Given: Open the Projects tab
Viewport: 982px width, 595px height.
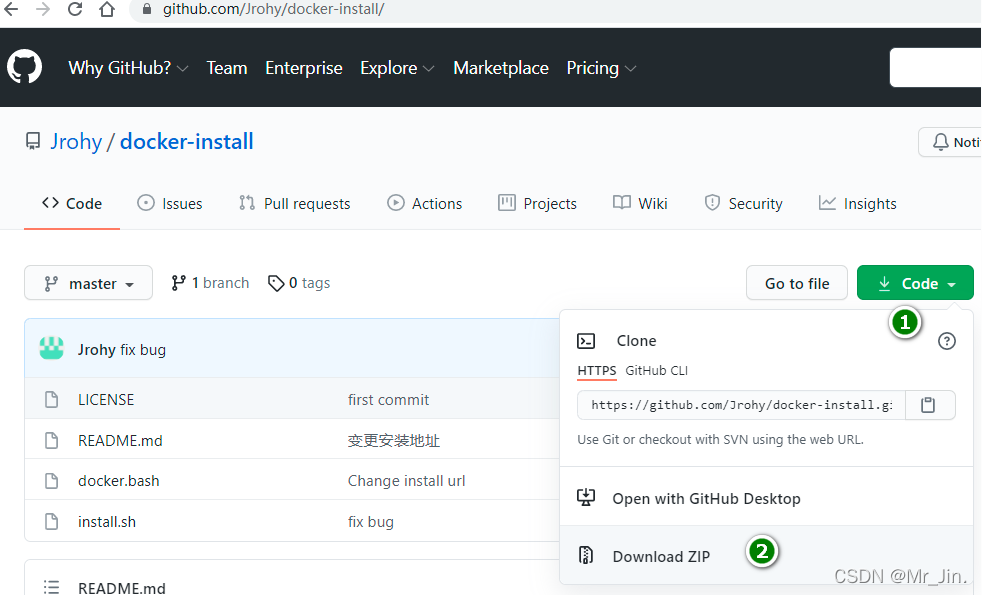Looking at the screenshot, I should (537, 204).
